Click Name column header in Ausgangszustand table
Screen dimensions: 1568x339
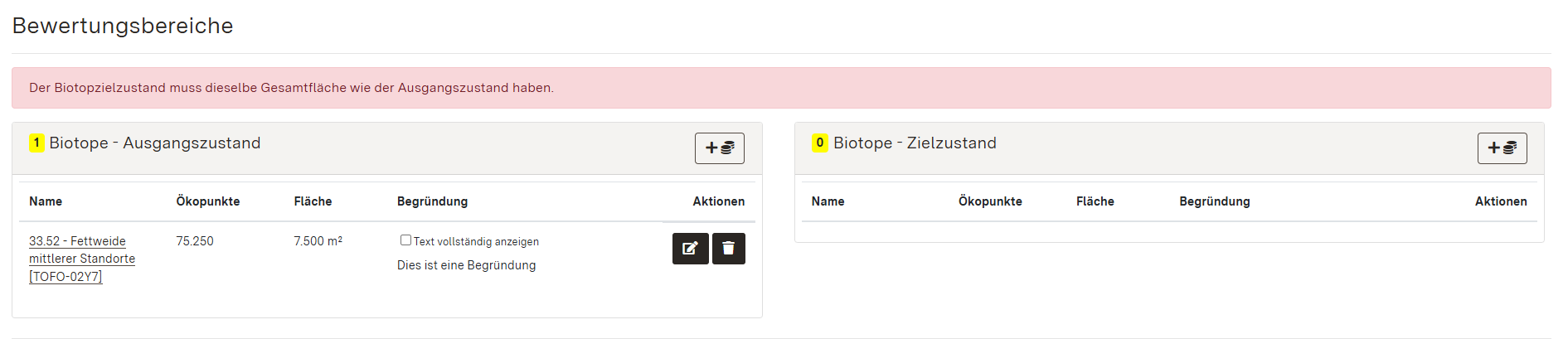click(x=46, y=201)
